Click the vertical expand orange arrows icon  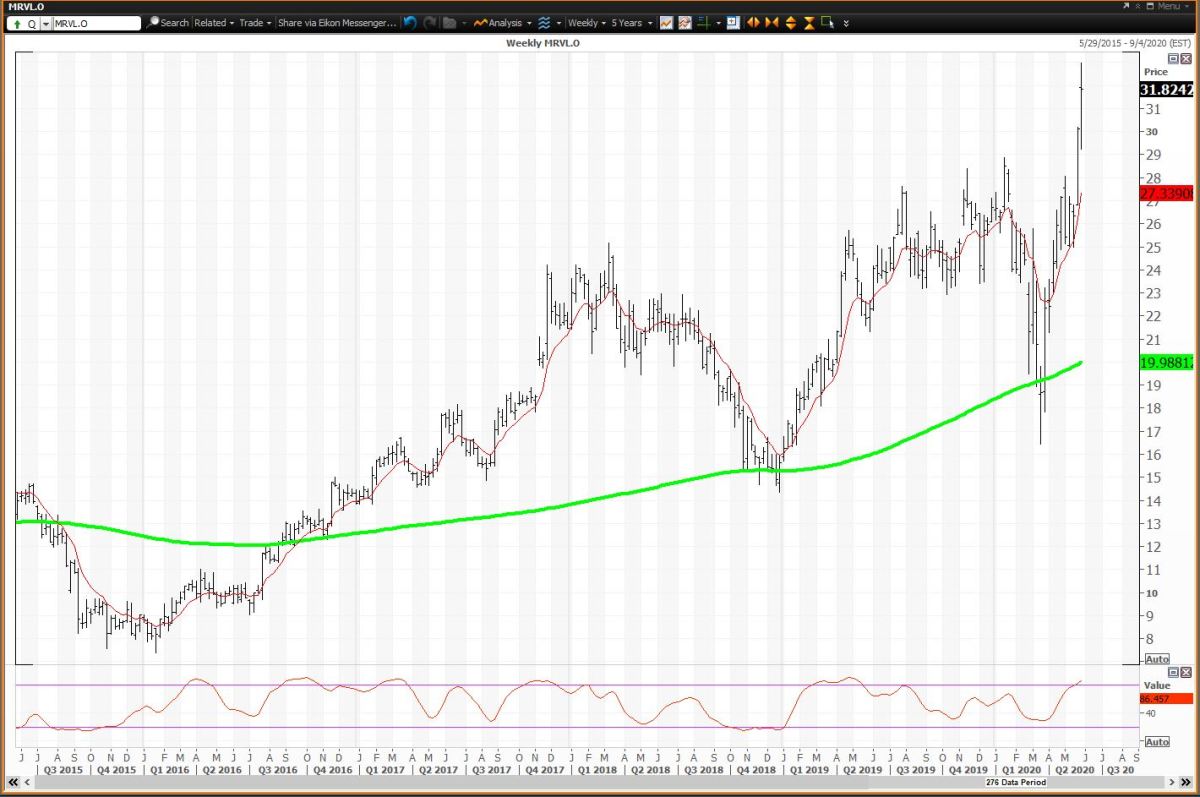[x=791, y=22]
